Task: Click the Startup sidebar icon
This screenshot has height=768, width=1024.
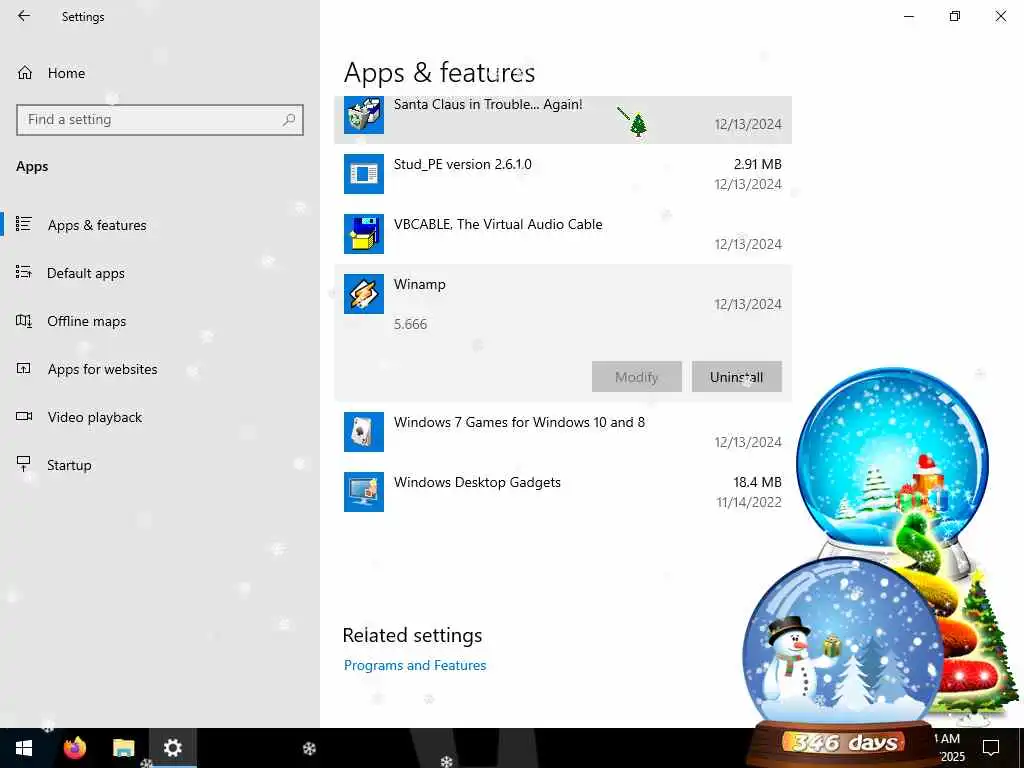Action: (x=24, y=464)
